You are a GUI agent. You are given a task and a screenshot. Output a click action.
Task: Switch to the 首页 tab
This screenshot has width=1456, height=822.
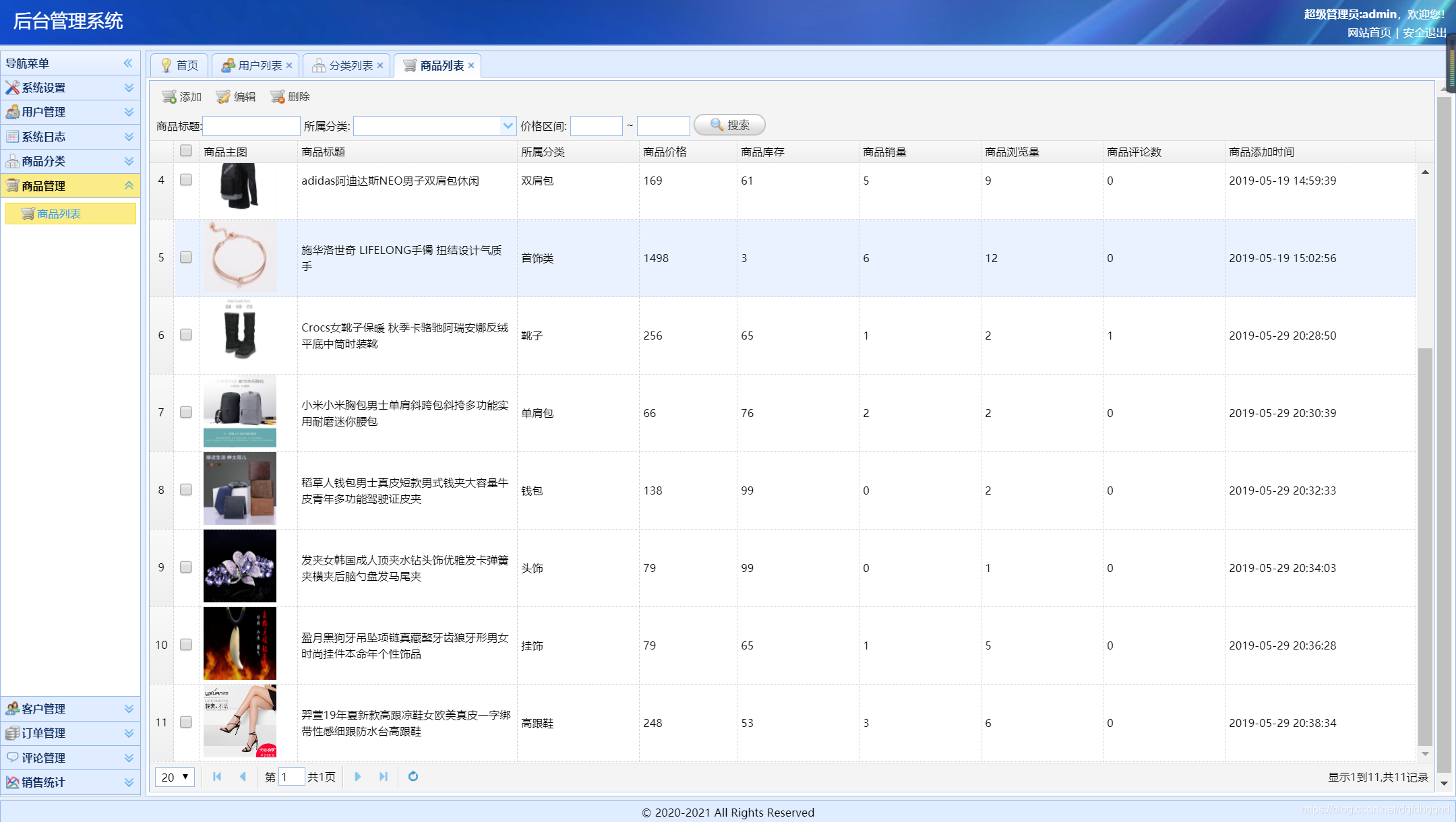(x=179, y=65)
